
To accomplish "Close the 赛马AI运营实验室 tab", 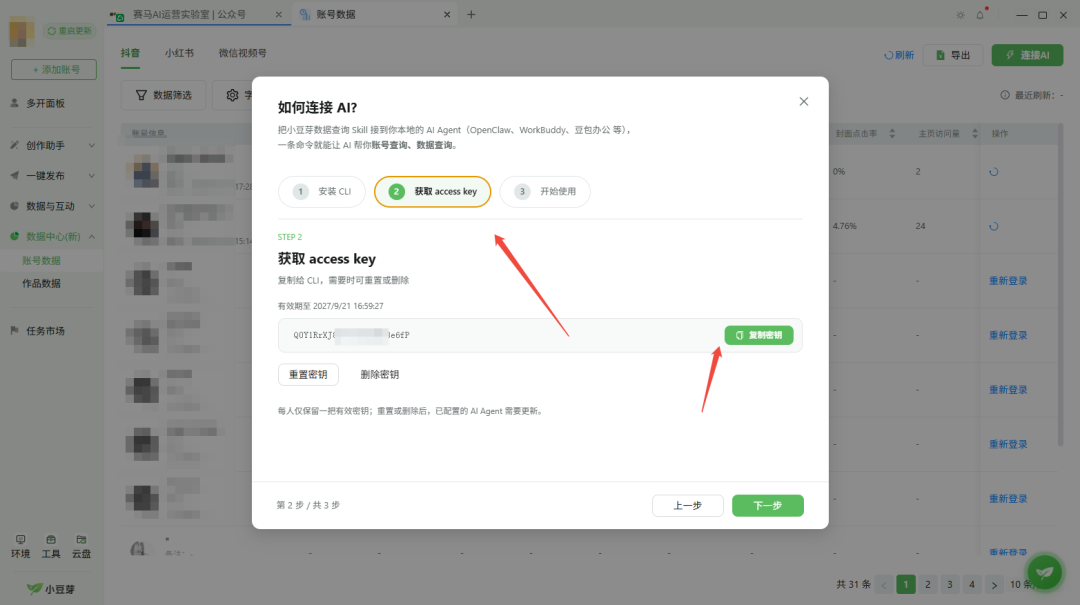I will tap(278, 14).
